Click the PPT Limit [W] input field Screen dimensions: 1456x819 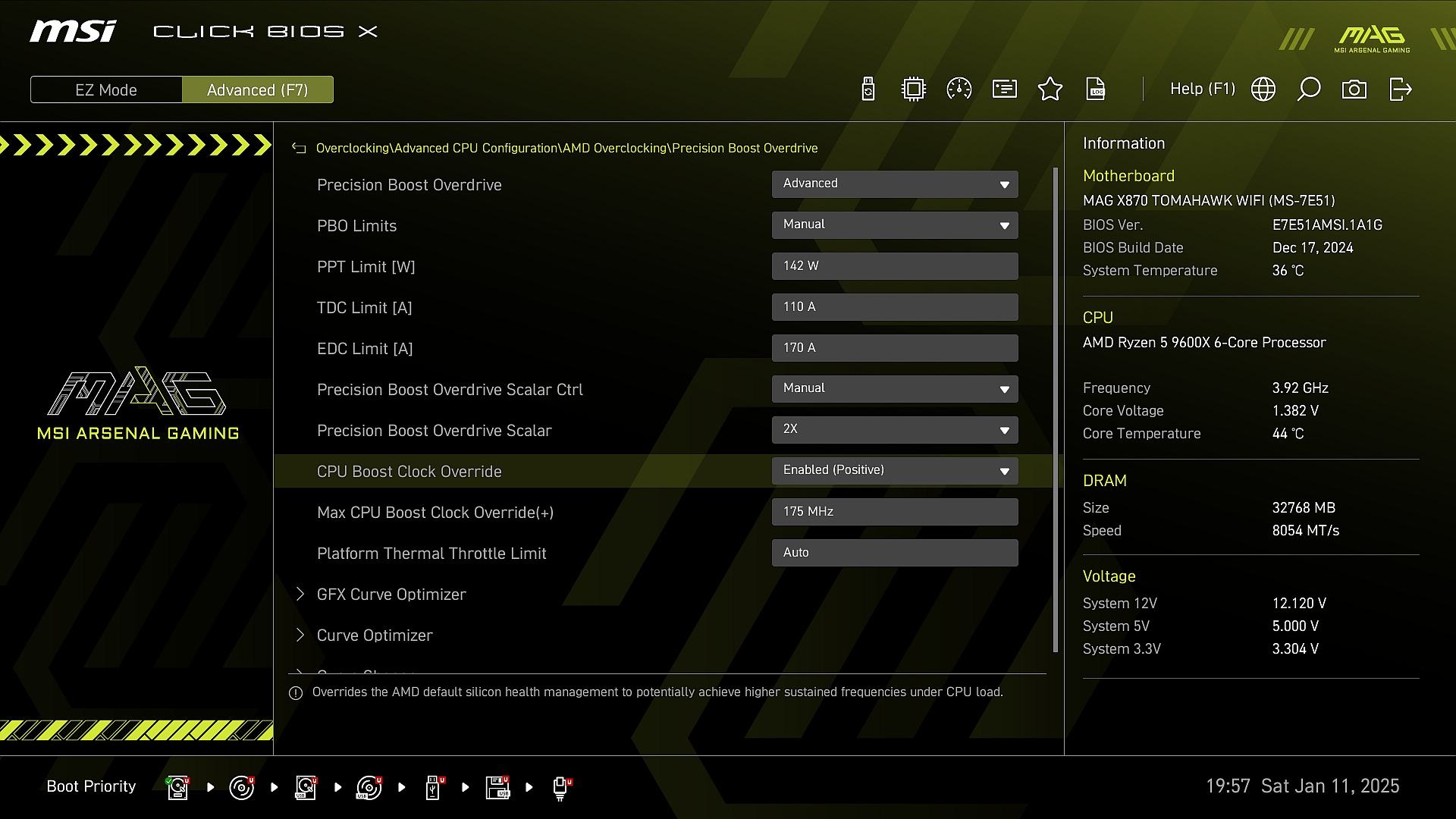coord(895,266)
